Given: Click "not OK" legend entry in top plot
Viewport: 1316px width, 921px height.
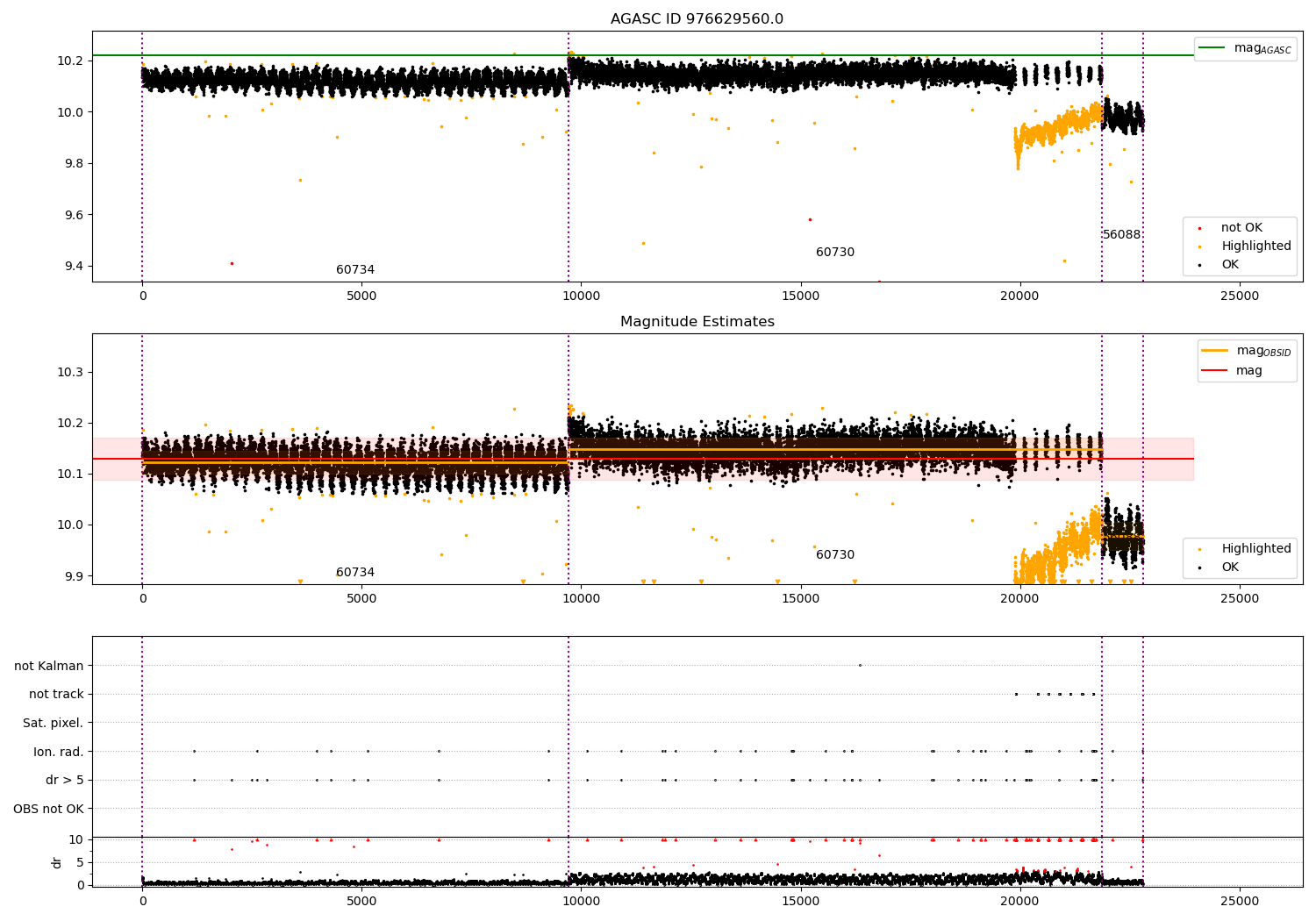Looking at the screenshot, I should point(1241,228).
